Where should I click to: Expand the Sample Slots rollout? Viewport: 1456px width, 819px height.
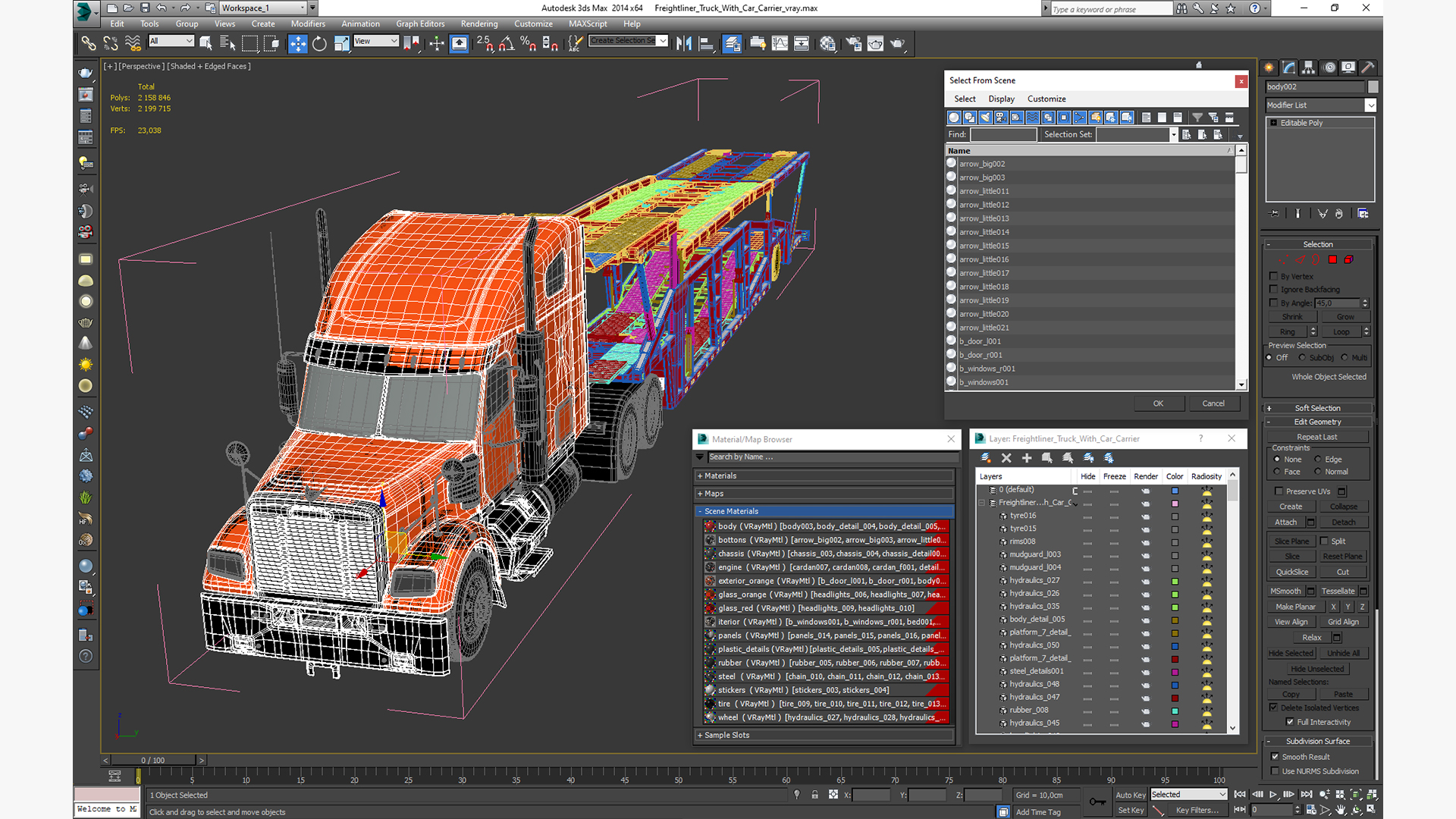pyautogui.click(x=824, y=735)
